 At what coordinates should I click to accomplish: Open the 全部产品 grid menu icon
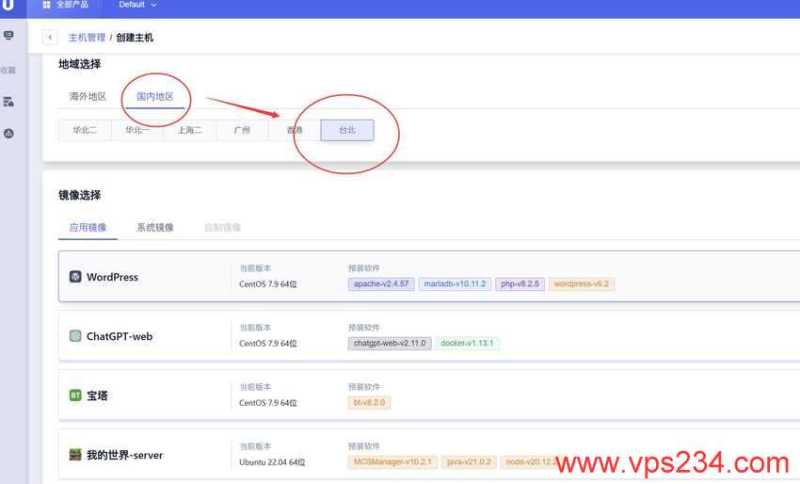pos(47,5)
